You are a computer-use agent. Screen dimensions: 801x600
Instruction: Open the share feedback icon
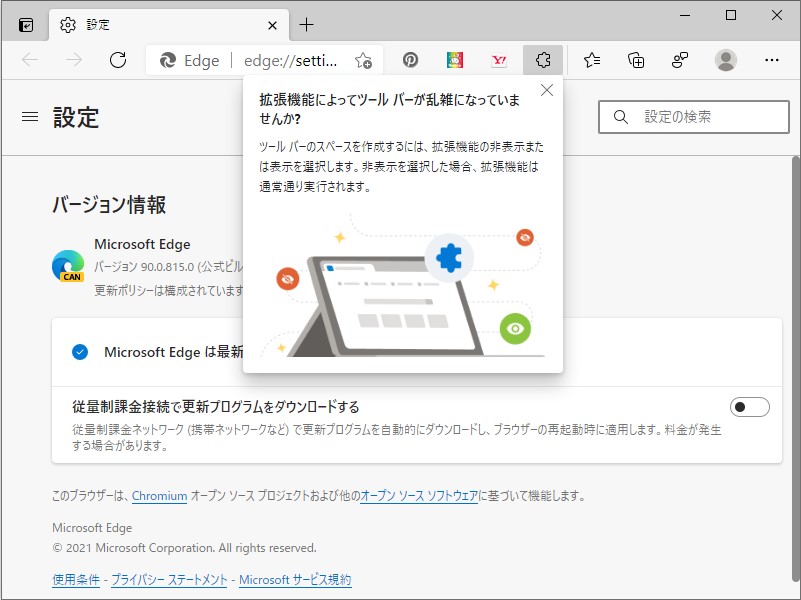click(680, 60)
